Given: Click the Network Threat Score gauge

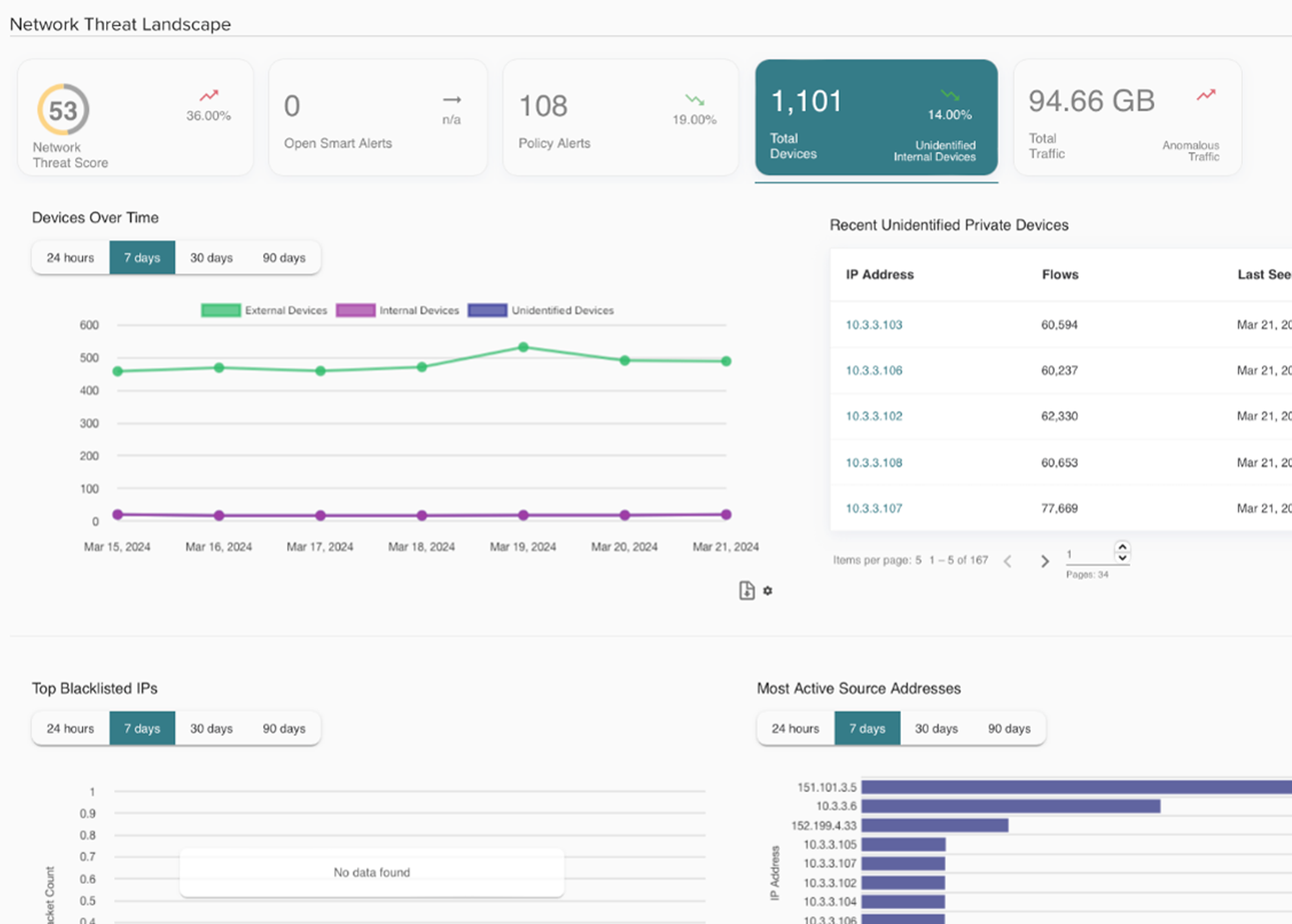Looking at the screenshot, I should (x=63, y=110).
